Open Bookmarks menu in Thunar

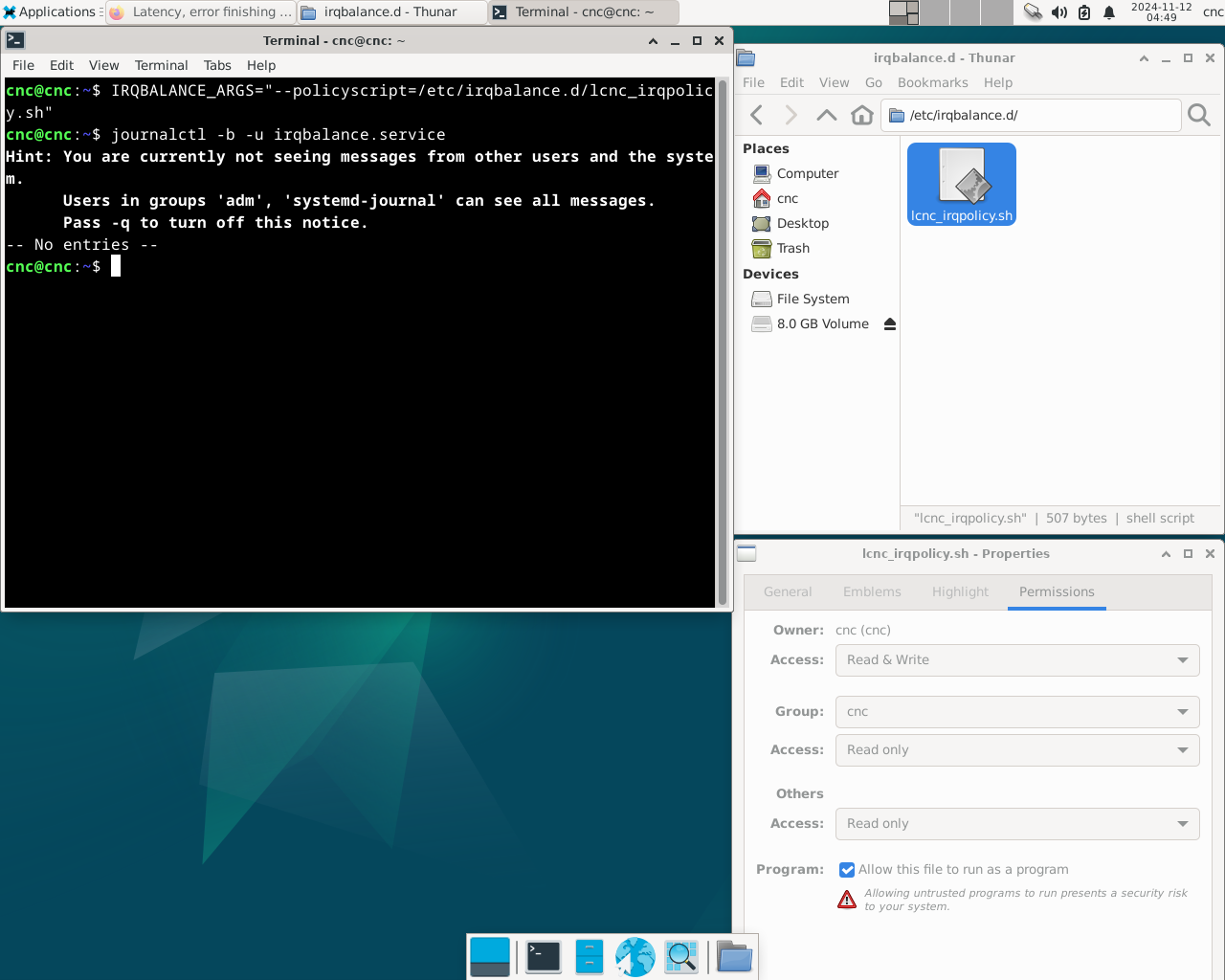pos(932,82)
